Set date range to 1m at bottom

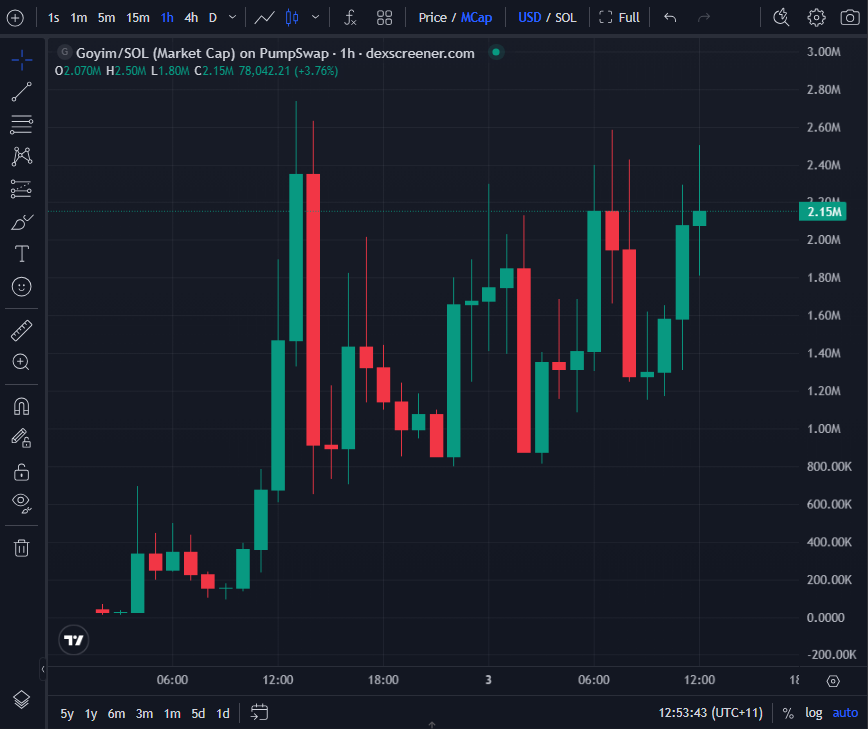point(172,714)
